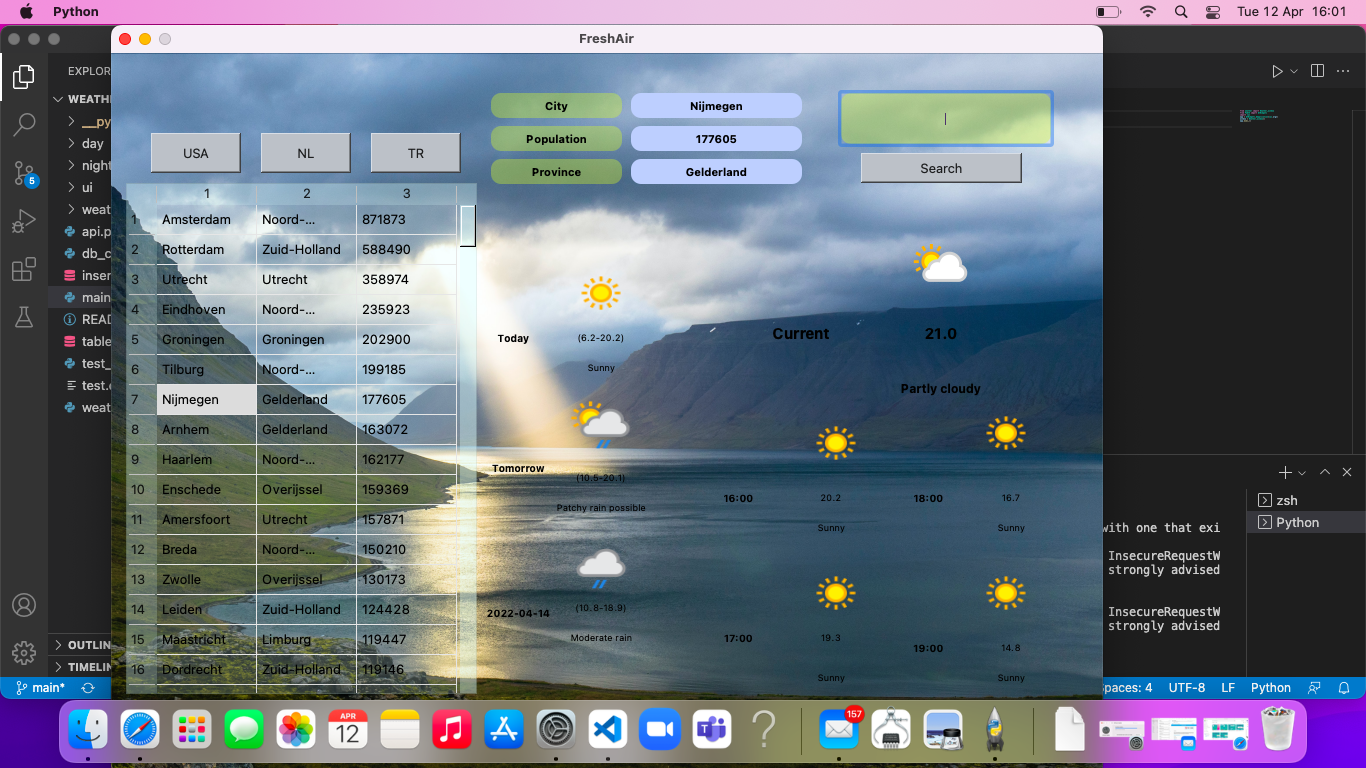Run the Python file with play button

1277,71
